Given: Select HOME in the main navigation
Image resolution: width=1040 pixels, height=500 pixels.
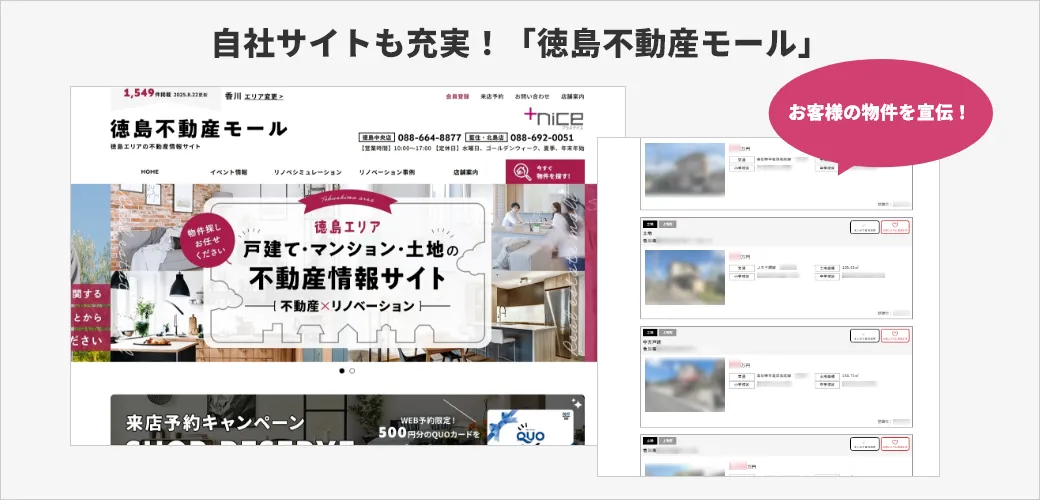Looking at the screenshot, I should (x=150, y=172).
